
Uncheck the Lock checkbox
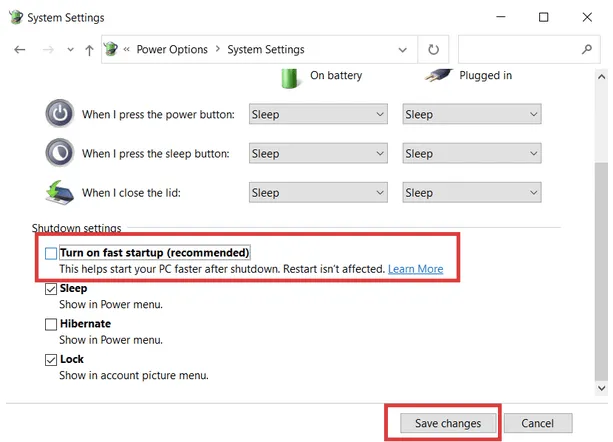[51, 359]
